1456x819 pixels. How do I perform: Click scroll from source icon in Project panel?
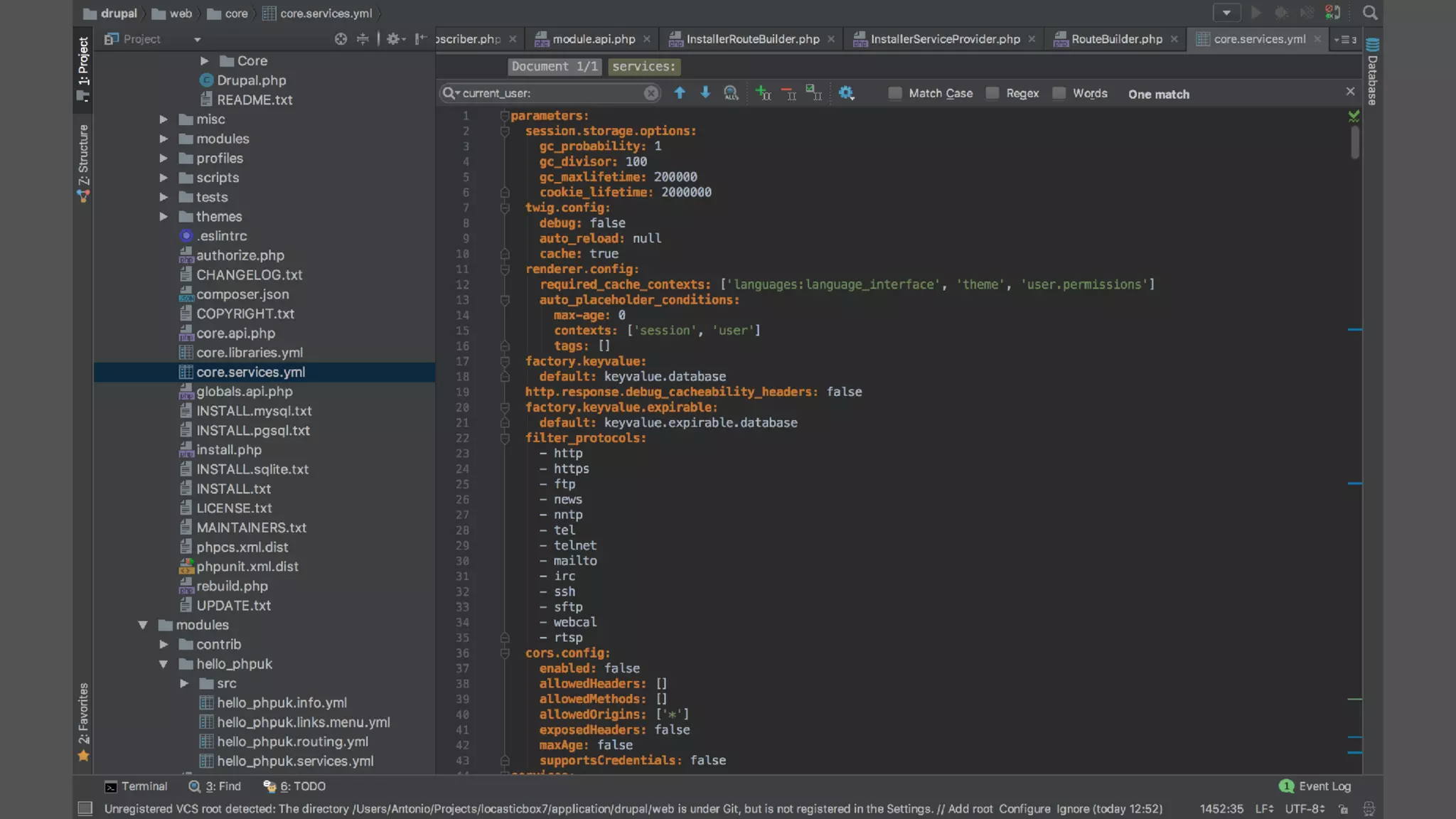coord(341,39)
